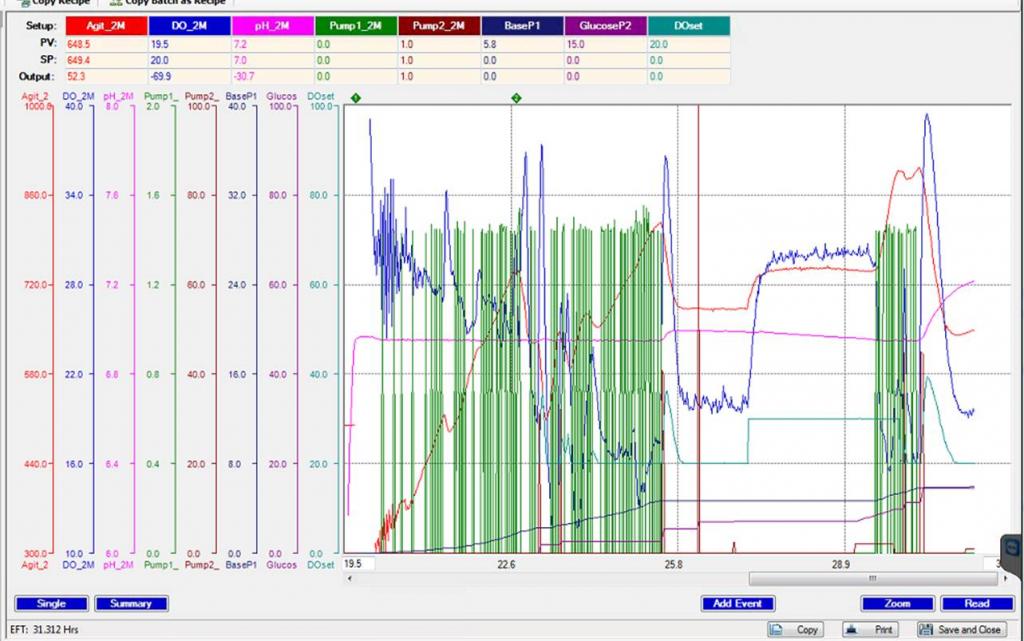Click the BaseP1 PV value 5.8
Screen dimensions: 1024x641
(x=490, y=44)
